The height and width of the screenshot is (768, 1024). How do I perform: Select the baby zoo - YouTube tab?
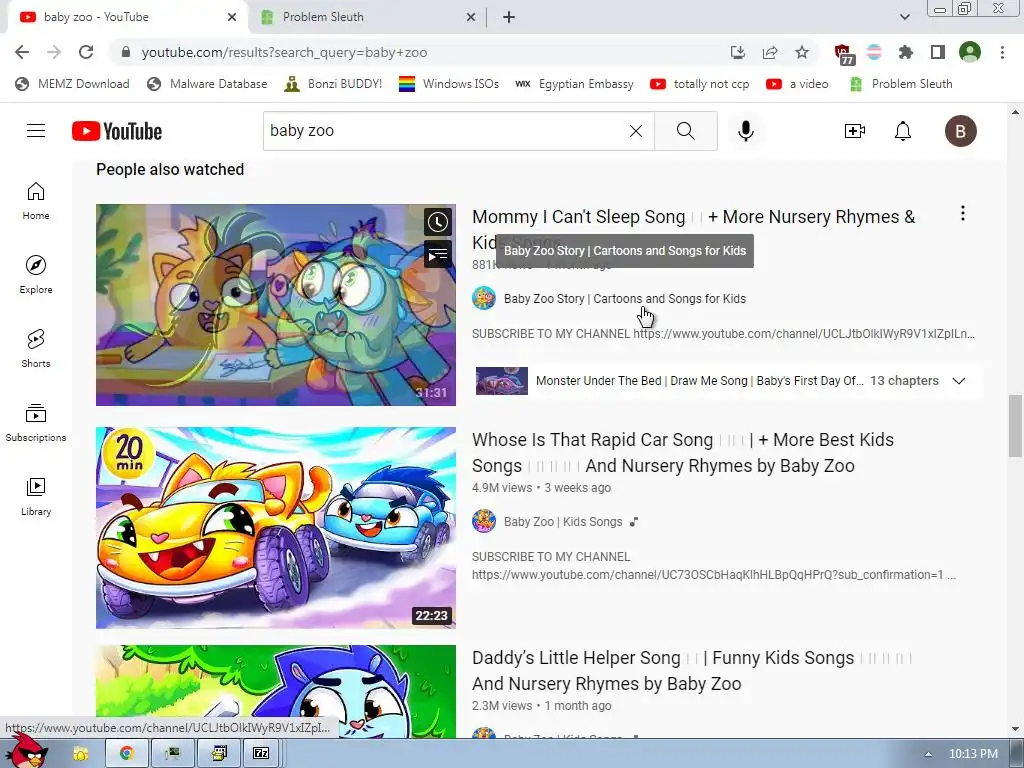[x=127, y=17]
